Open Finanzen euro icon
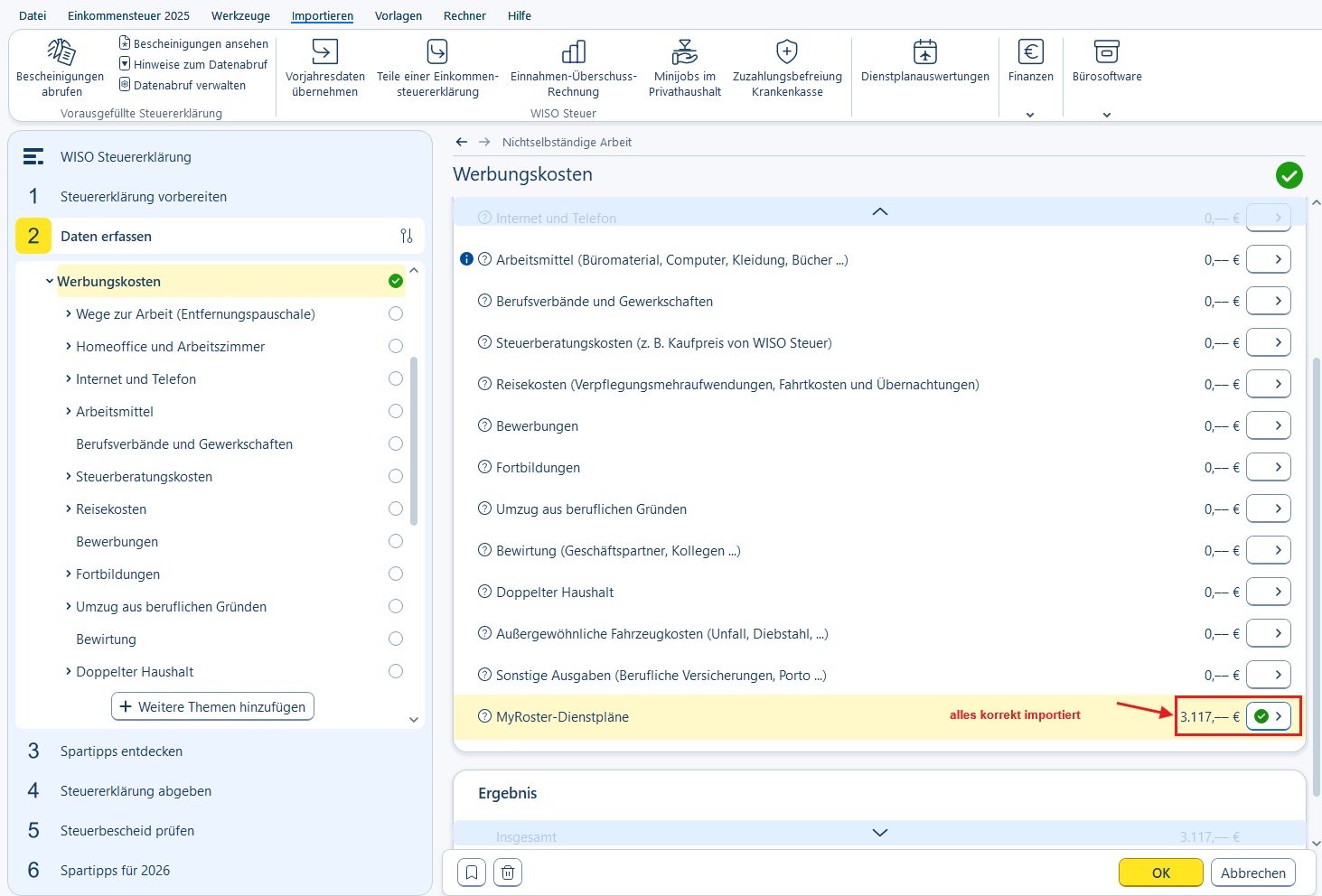The image size is (1322, 896). tap(1031, 51)
